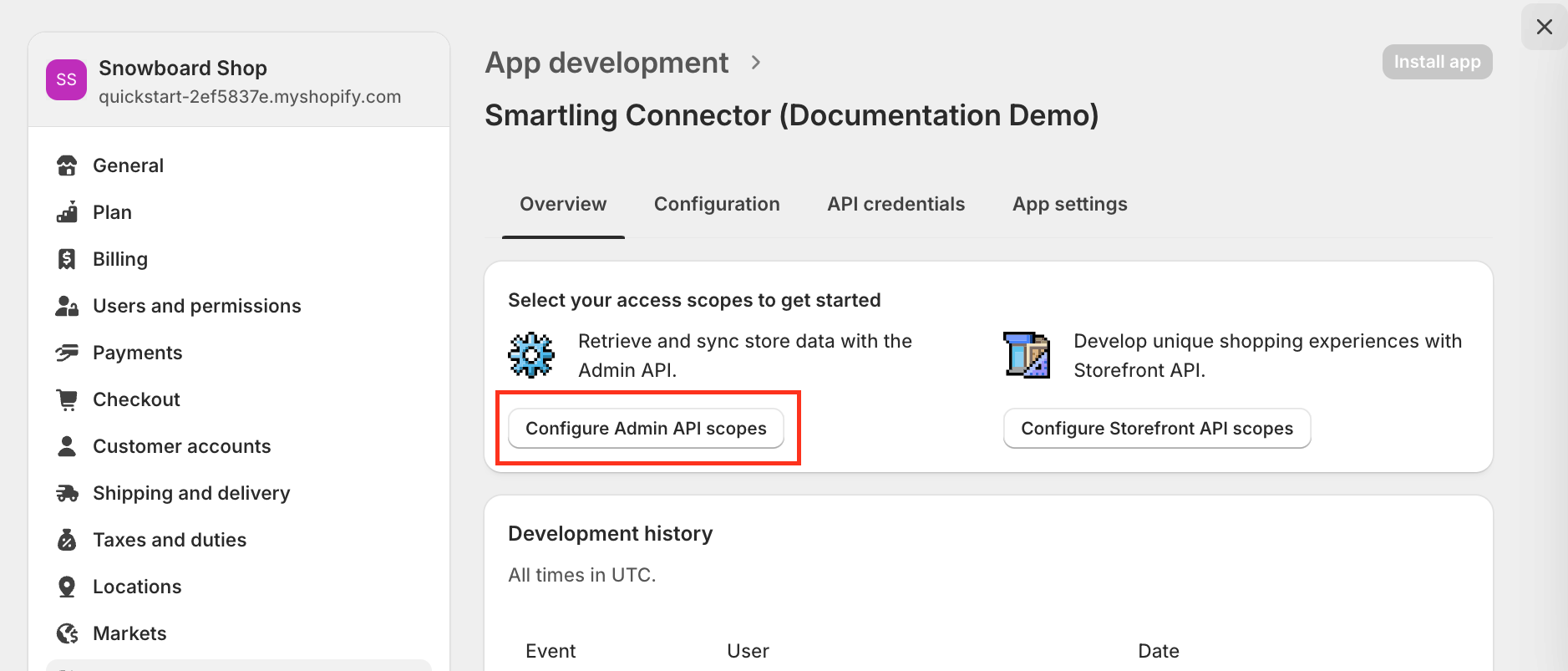Click the Customer accounts person icon
The image size is (1568, 671).
tap(67, 446)
